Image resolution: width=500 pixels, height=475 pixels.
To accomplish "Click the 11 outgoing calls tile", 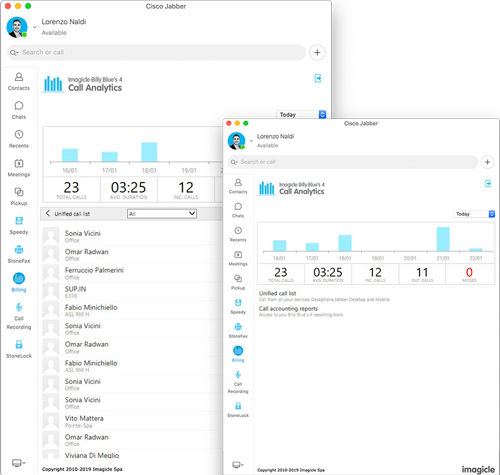I will 422,274.
